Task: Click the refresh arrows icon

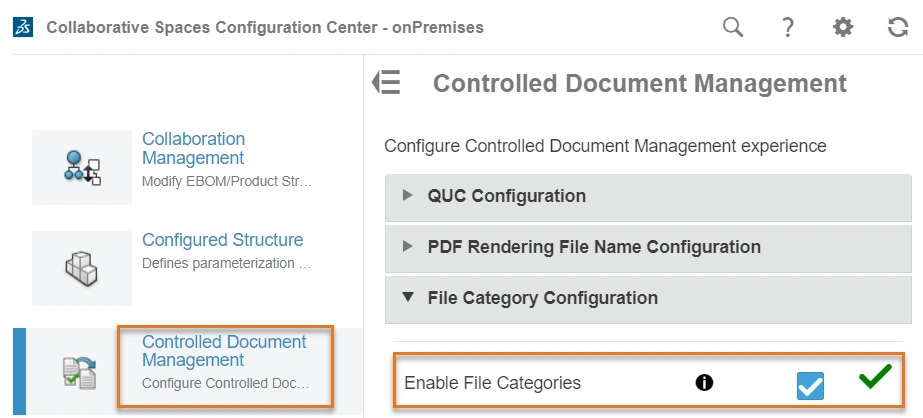Action: [x=898, y=28]
